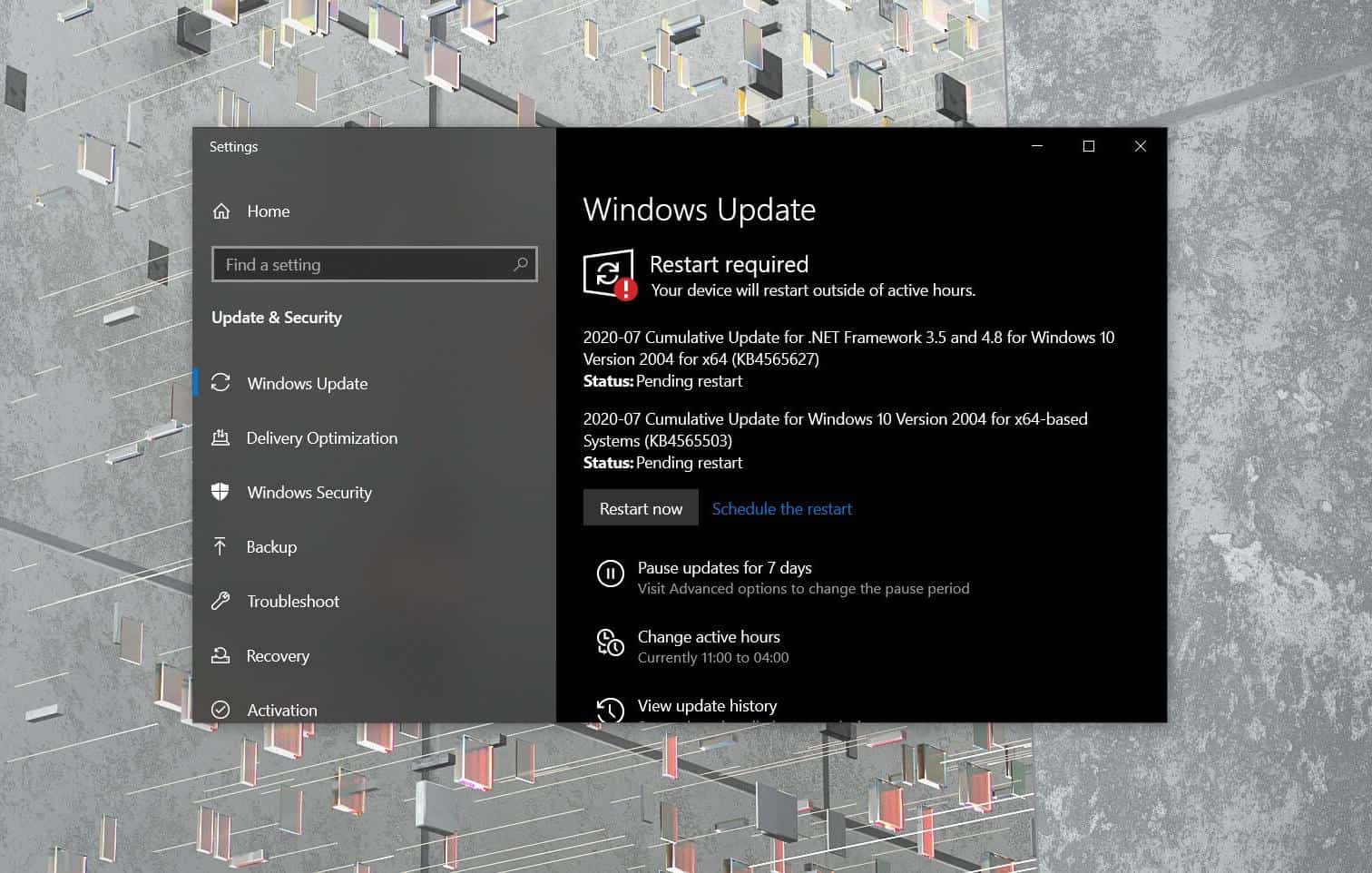
Task: Maximize the Settings window
Action: coord(1089,146)
